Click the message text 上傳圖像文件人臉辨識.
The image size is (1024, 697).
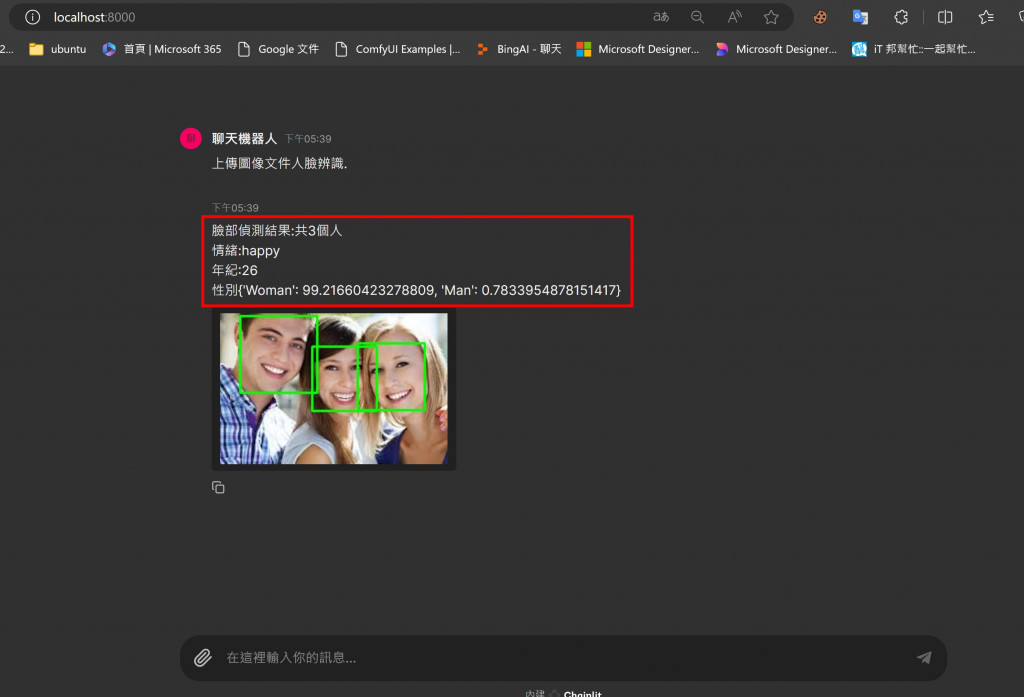tap(280, 163)
